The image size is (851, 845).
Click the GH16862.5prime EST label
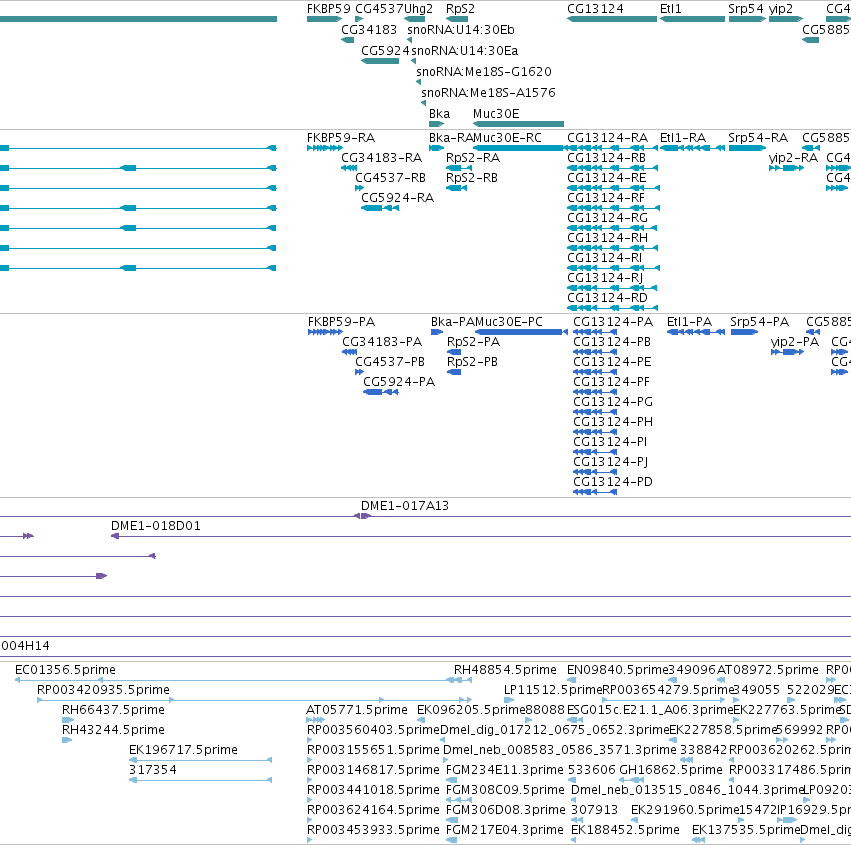coord(671,770)
